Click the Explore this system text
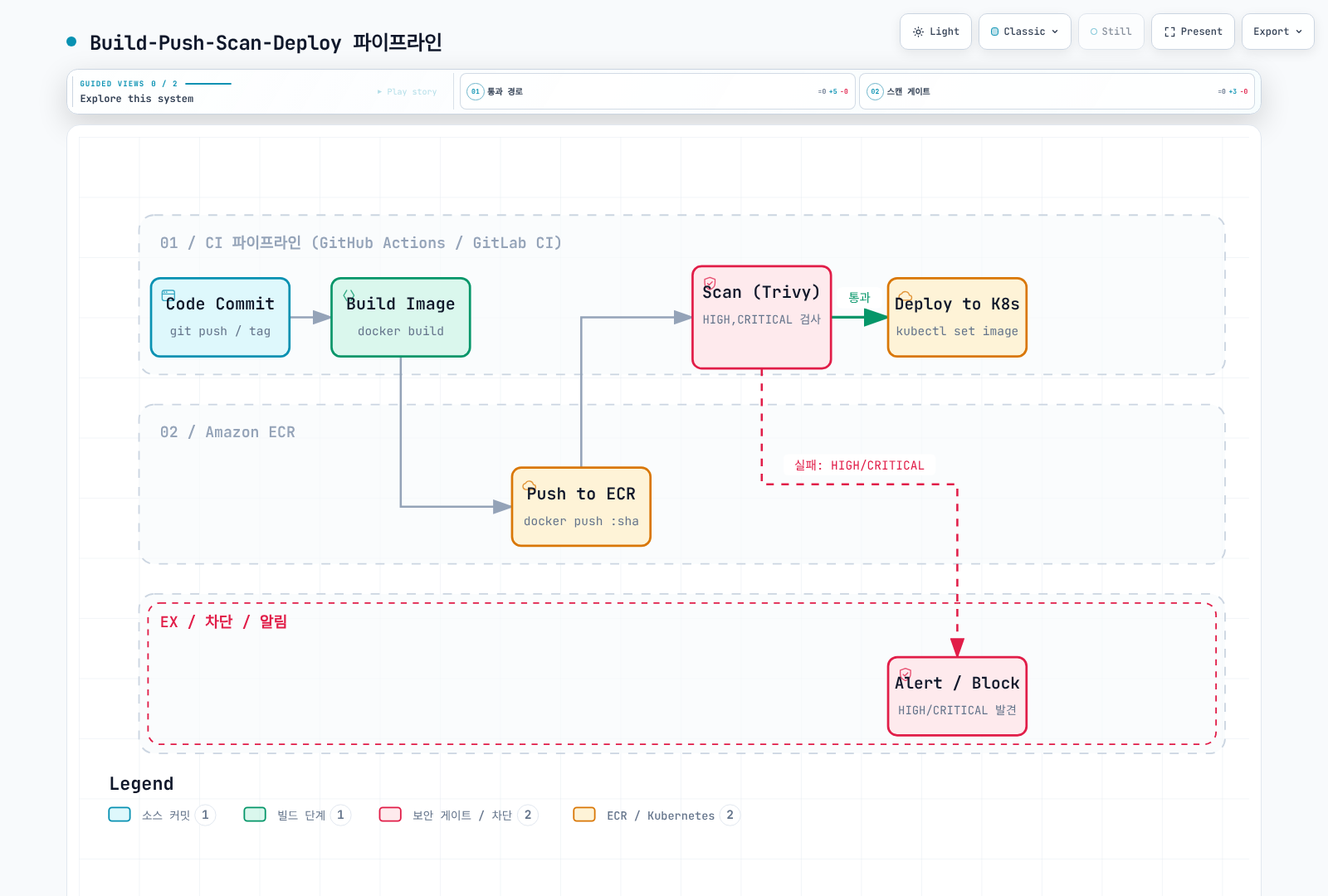The height and width of the screenshot is (896, 1328). (137, 99)
